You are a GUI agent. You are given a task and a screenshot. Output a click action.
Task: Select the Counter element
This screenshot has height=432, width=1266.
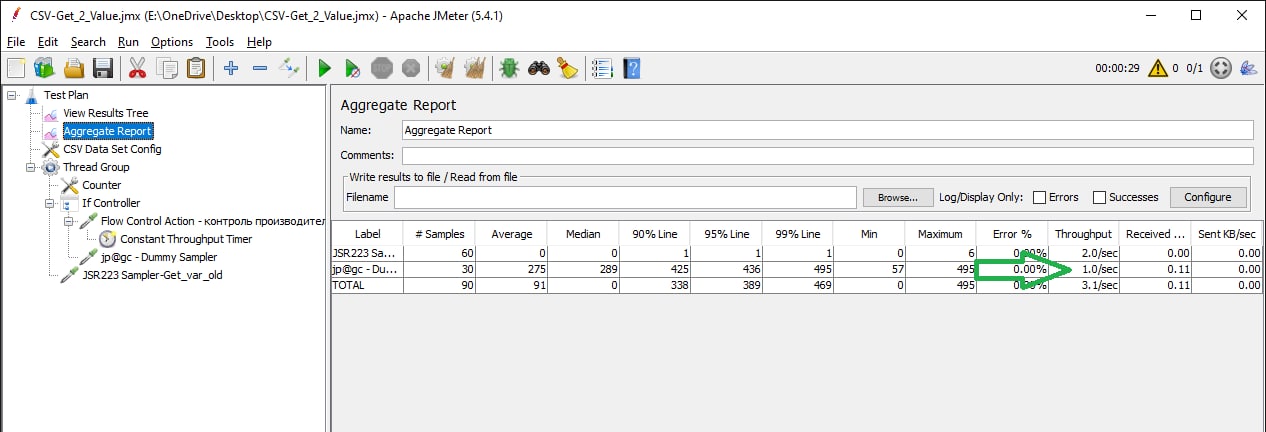coord(102,185)
